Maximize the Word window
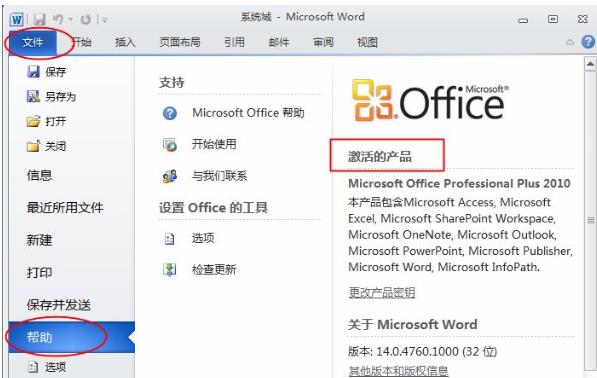This screenshot has width=597, height=378. [x=553, y=19]
